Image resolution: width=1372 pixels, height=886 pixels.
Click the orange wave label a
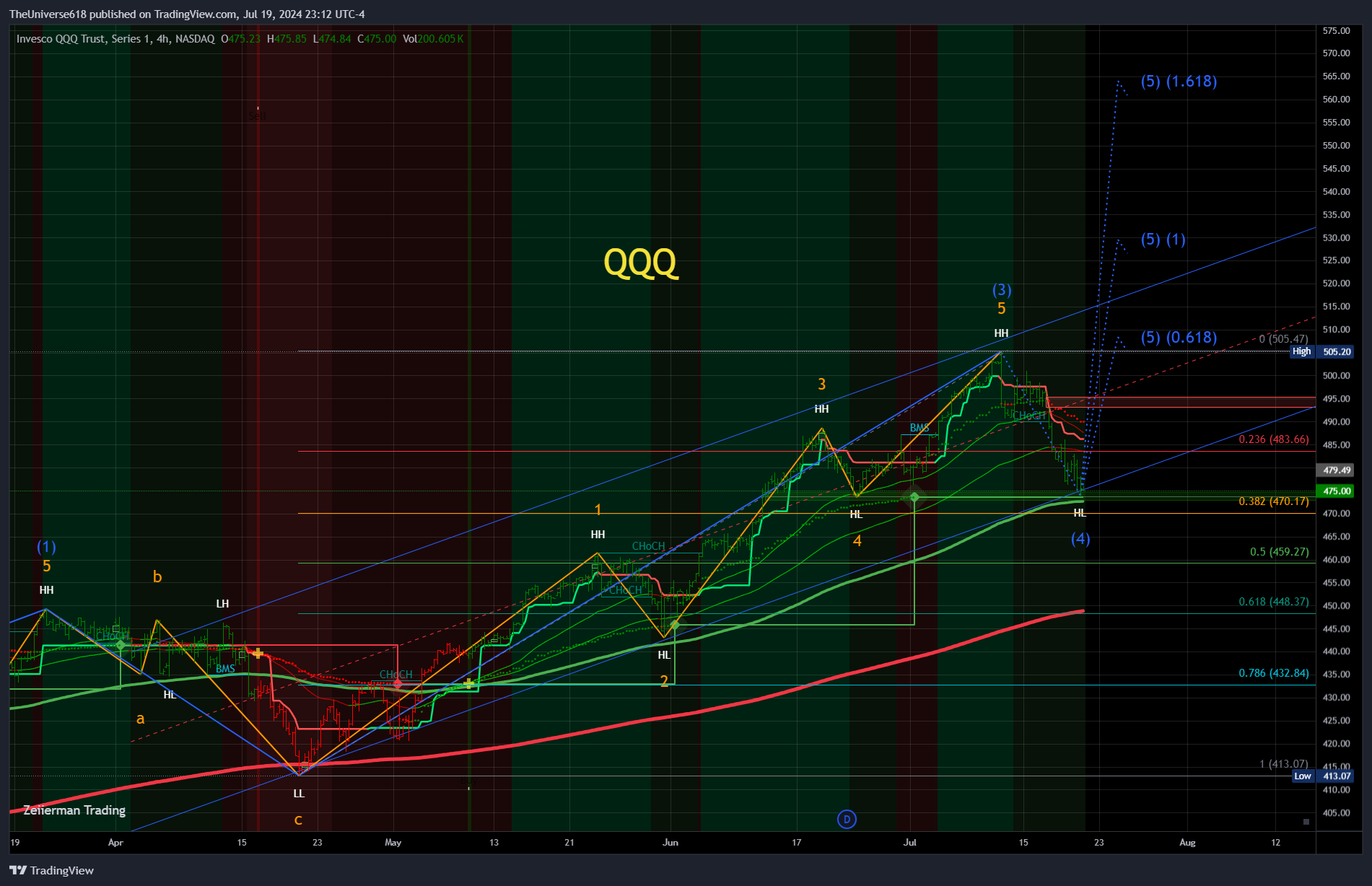(141, 719)
